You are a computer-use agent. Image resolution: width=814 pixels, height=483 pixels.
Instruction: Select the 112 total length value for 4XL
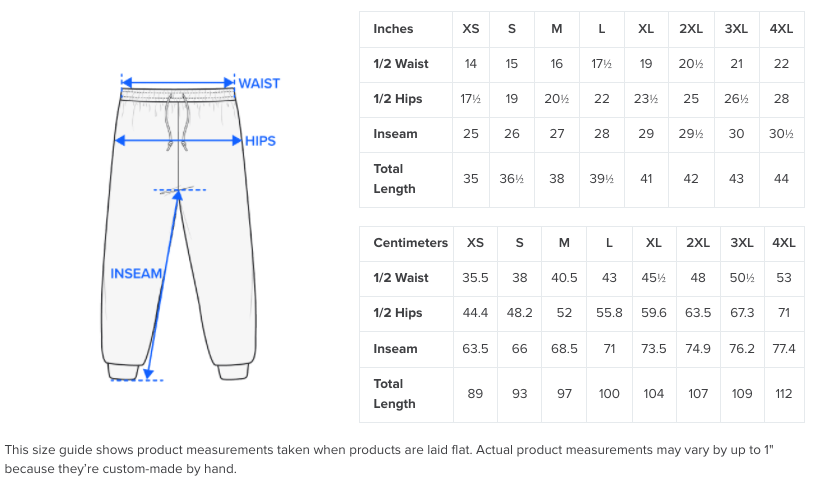point(783,394)
